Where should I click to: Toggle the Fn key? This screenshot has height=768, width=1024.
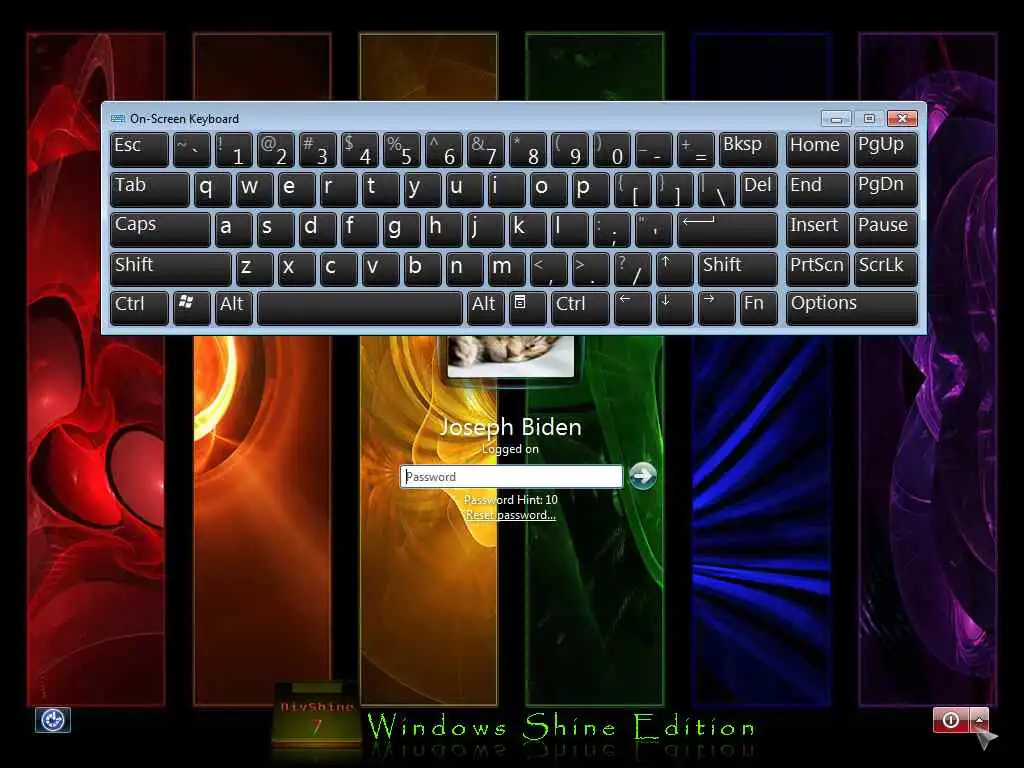coord(758,308)
